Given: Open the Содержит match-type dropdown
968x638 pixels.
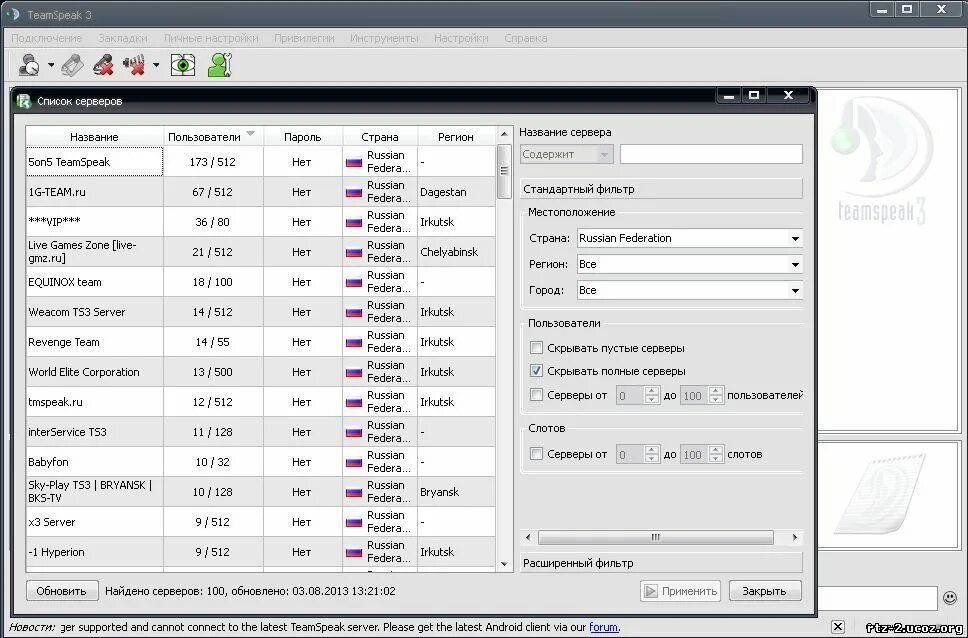Looking at the screenshot, I should tap(566, 154).
